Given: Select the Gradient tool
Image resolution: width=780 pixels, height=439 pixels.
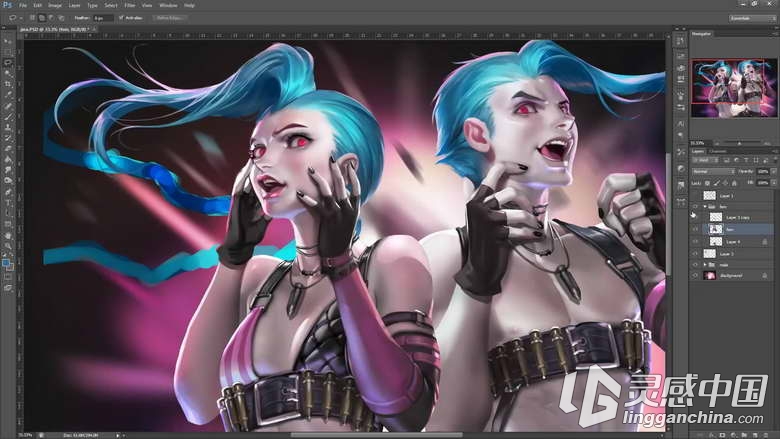Looking at the screenshot, I should point(8,159).
